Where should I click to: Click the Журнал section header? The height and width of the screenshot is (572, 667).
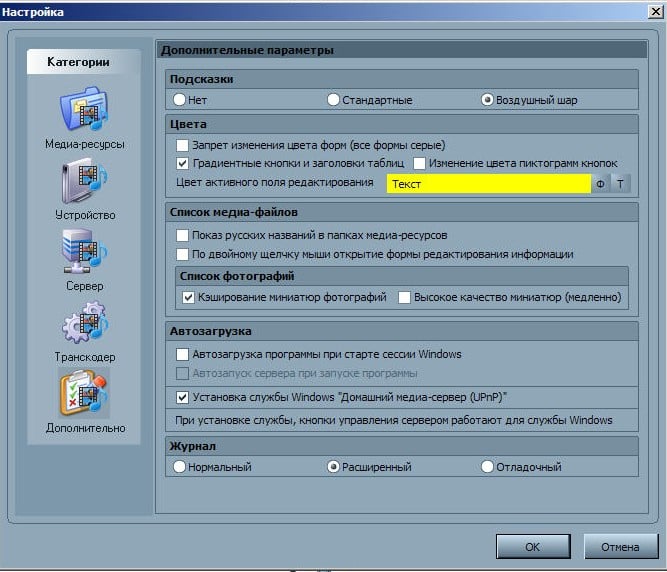402,446
